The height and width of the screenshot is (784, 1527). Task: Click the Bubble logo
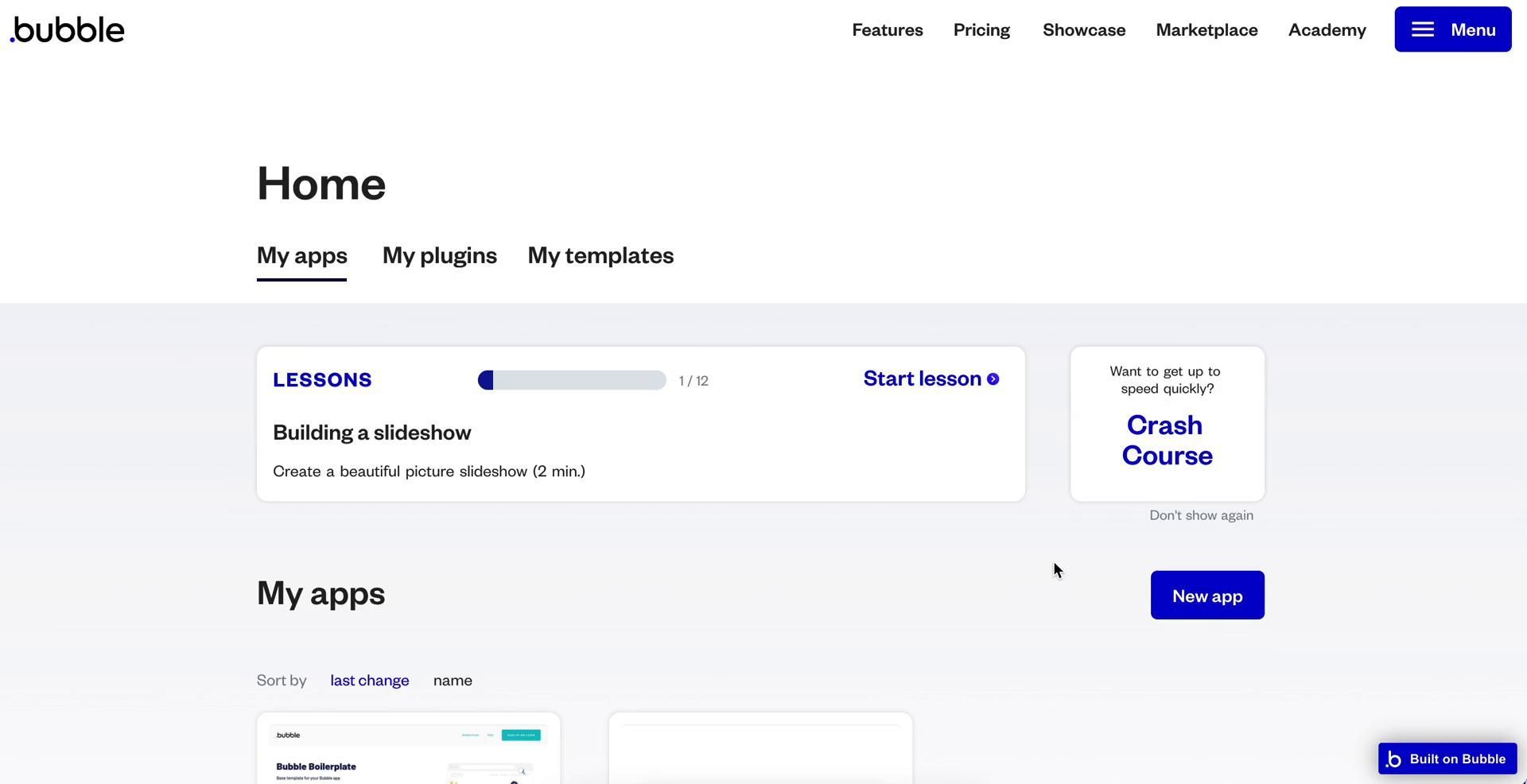(x=68, y=30)
